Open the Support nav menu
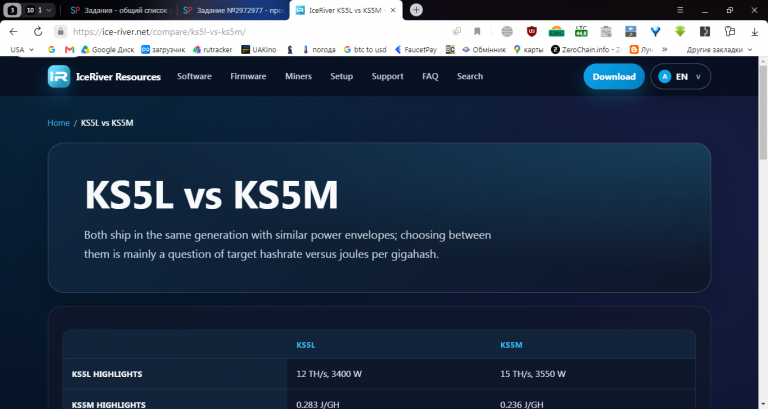Screen dimensions: 768x409 [x=387, y=76]
